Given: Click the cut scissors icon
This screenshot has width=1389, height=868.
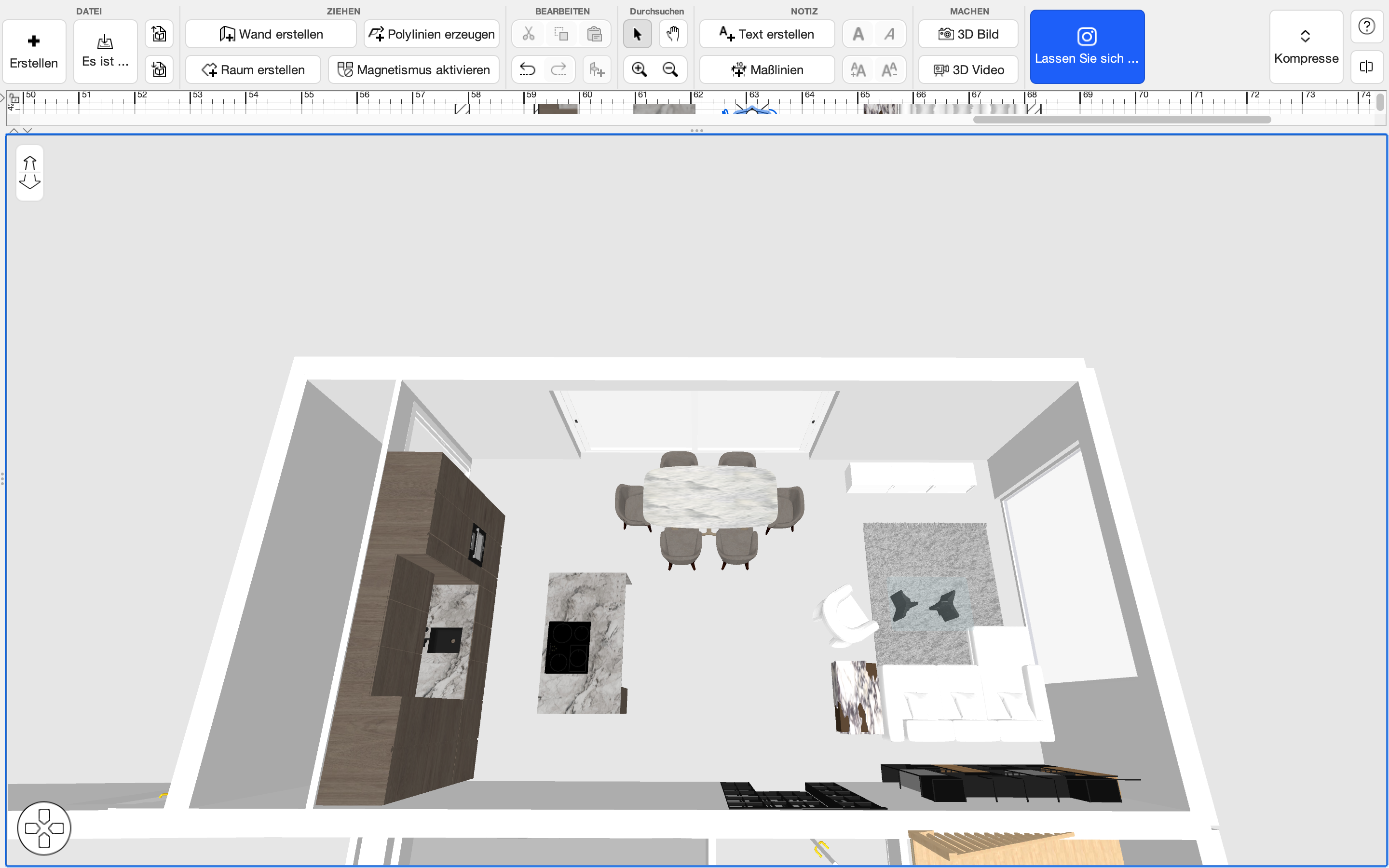Looking at the screenshot, I should [x=528, y=34].
